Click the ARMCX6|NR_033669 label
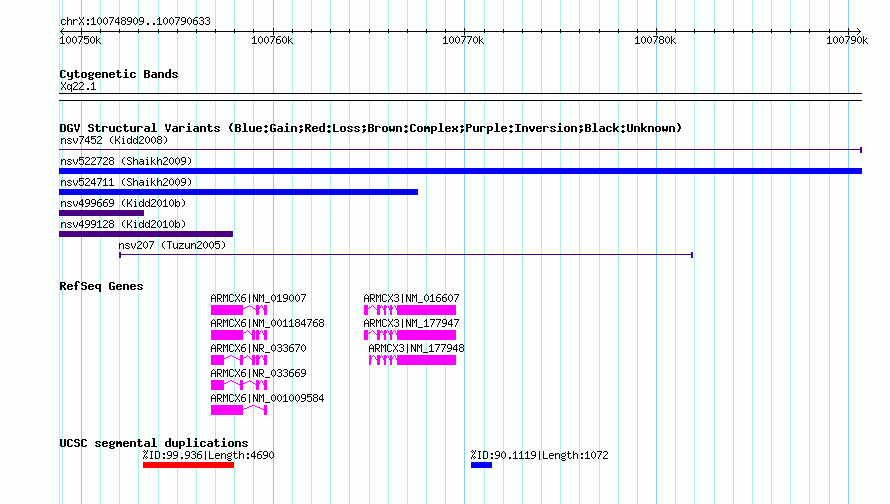The height and width of the screenshot is (504, 890). pos(258,373)
